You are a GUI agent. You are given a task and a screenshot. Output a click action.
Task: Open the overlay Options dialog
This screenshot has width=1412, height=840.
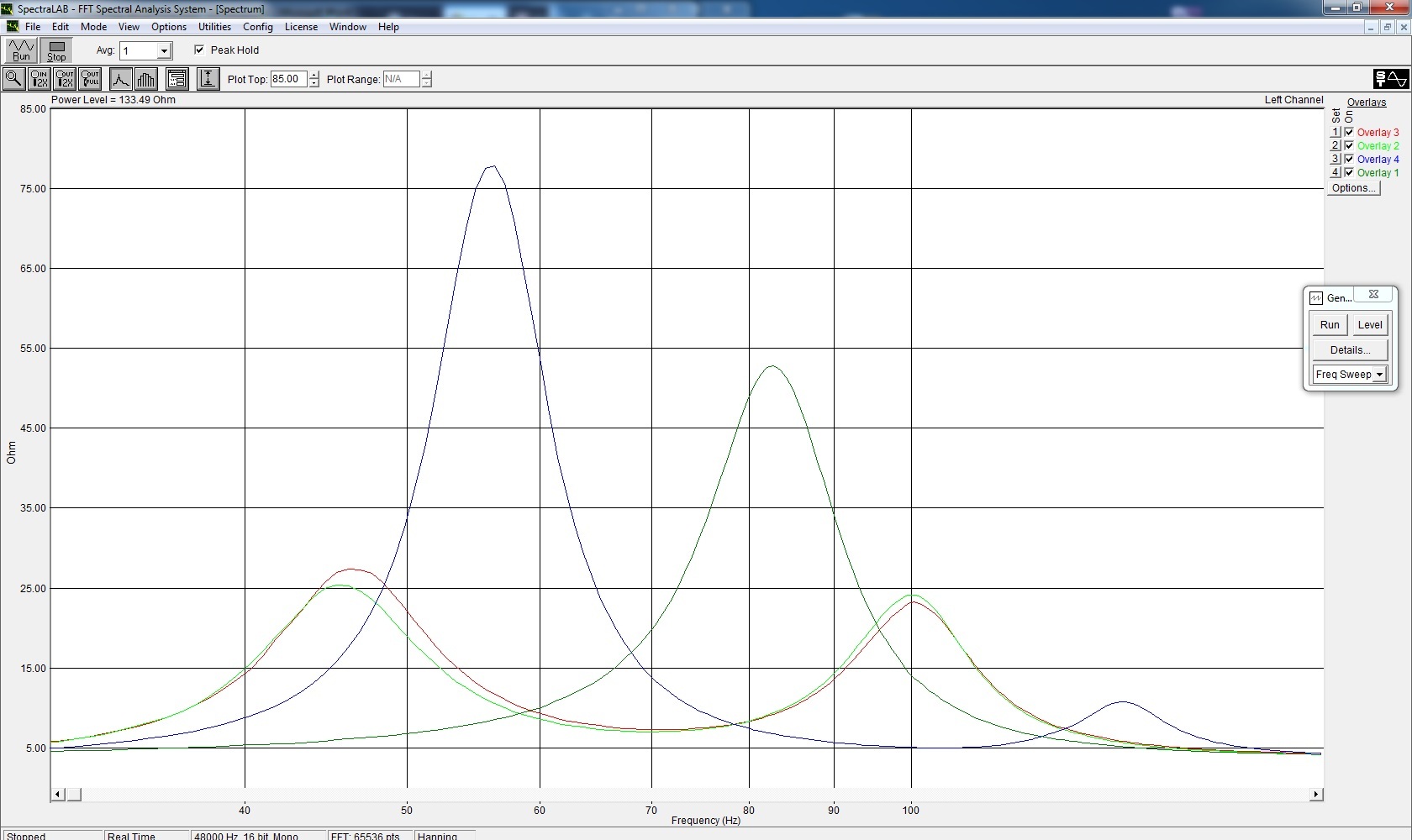pyautogui.click(x=1354, y=188)
